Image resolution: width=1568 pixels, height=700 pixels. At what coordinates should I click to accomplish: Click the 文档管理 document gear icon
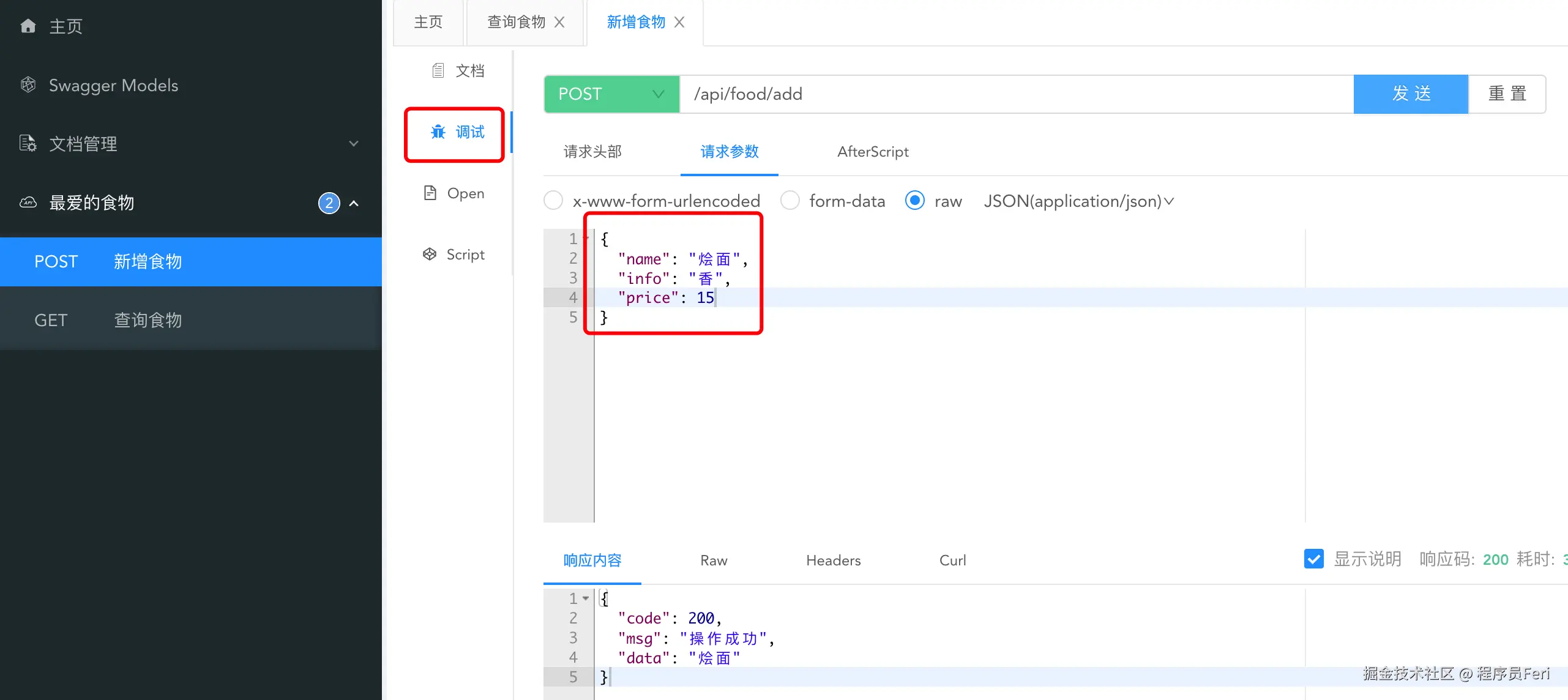coord(28,143)
